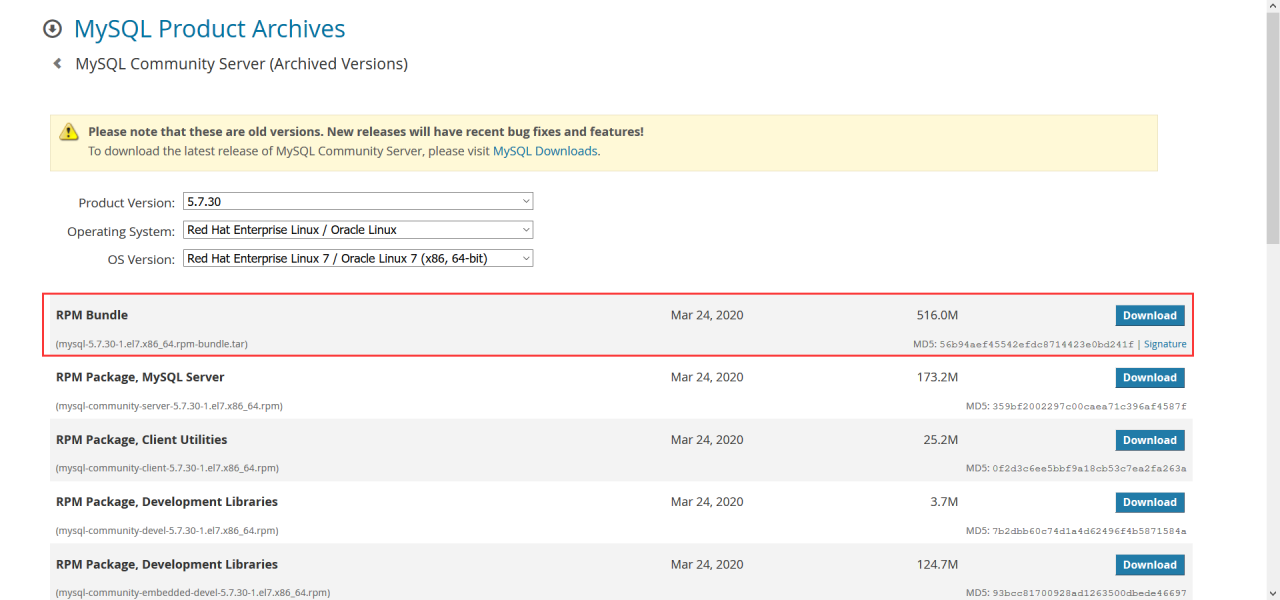The image size is (1280, 600).
Task: Click the RPM Bundle MD5 hash starting 56b94aef
Action: (x=1037, y=344)
